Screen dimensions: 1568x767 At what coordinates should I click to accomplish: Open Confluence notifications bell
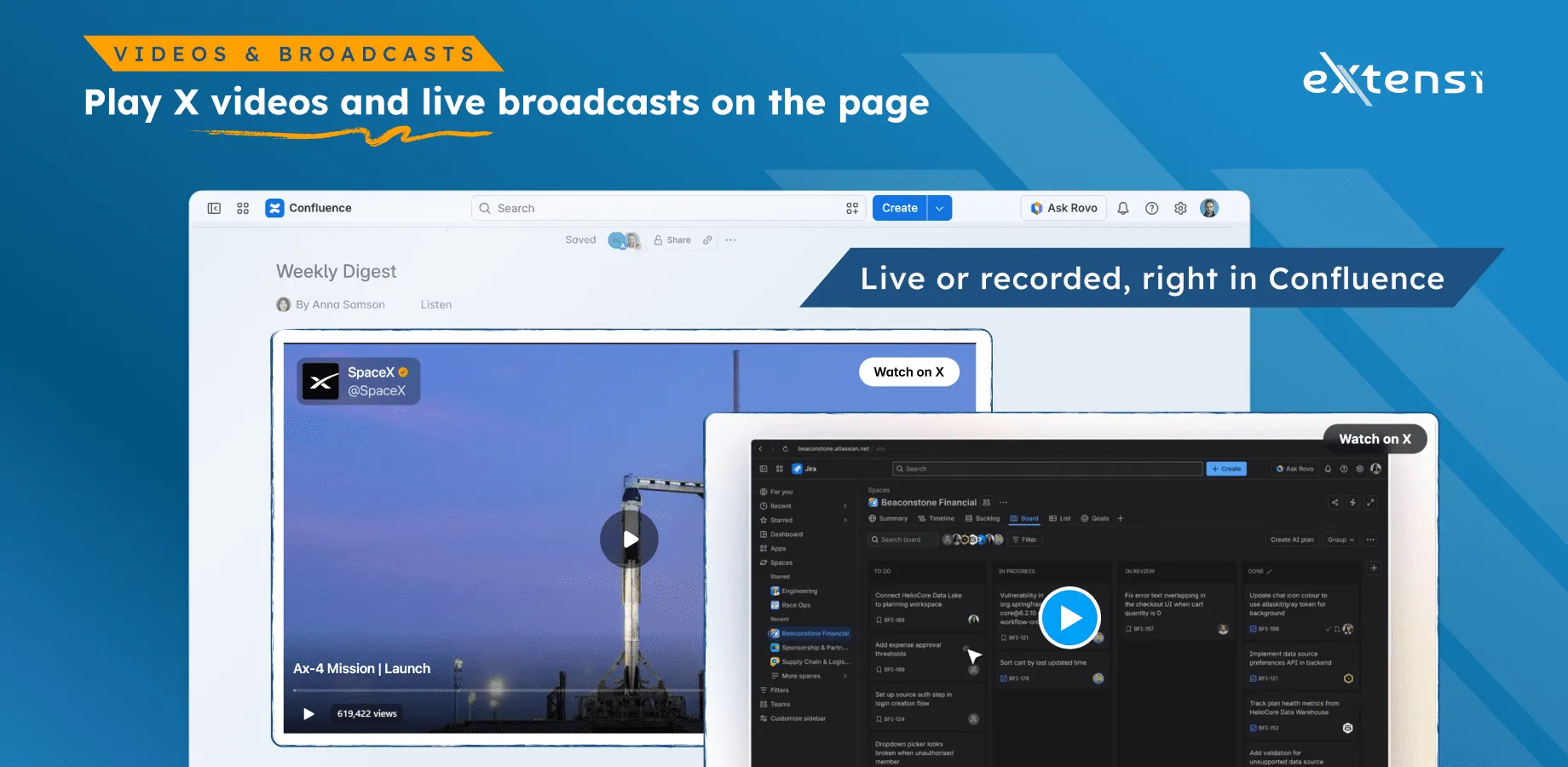point(1123,208)
